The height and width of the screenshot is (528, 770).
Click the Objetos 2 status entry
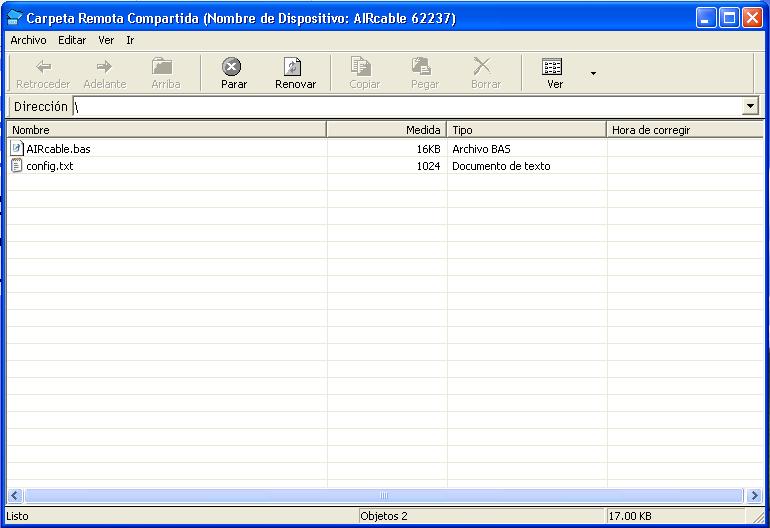[x=384, y=516]
